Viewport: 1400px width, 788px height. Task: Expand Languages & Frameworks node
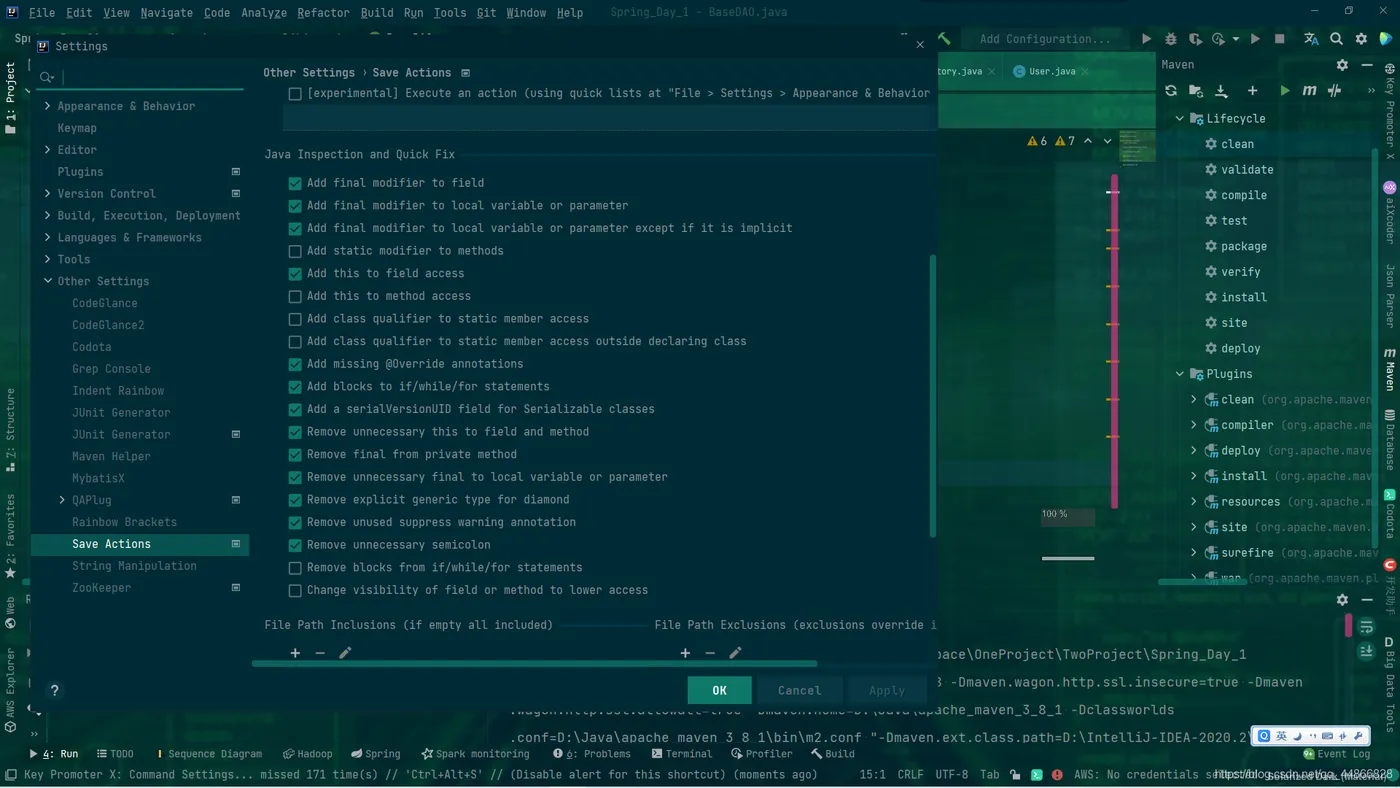pos(47,238)
